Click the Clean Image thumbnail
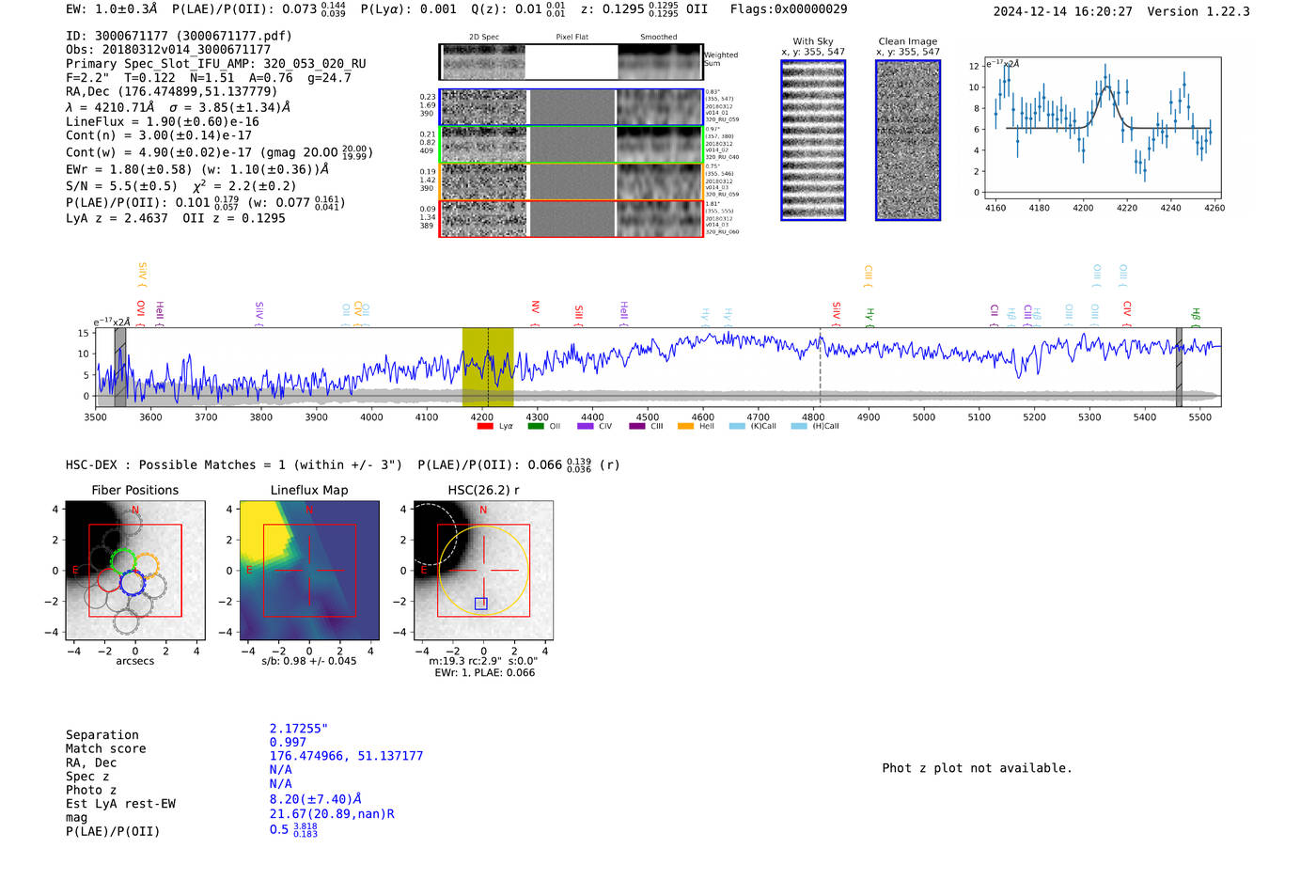 click(x=908, y=140)
